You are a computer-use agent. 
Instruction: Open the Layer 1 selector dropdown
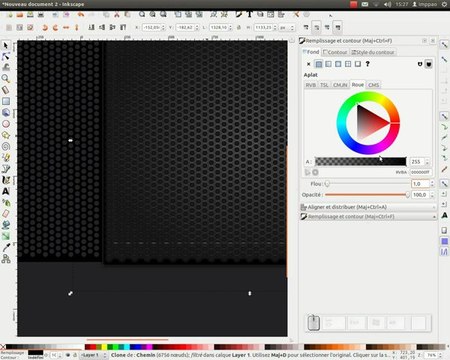pos(93,355)
